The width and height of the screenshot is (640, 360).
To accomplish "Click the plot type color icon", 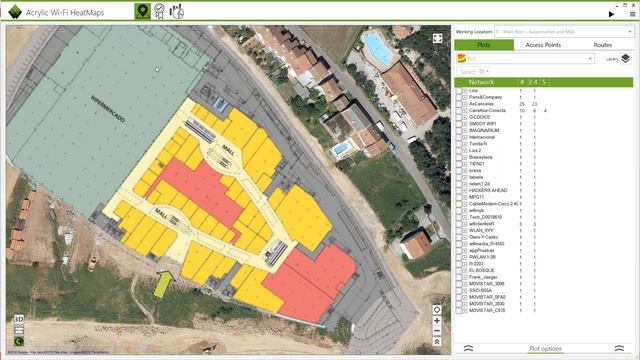I will [x=462, y=59].
